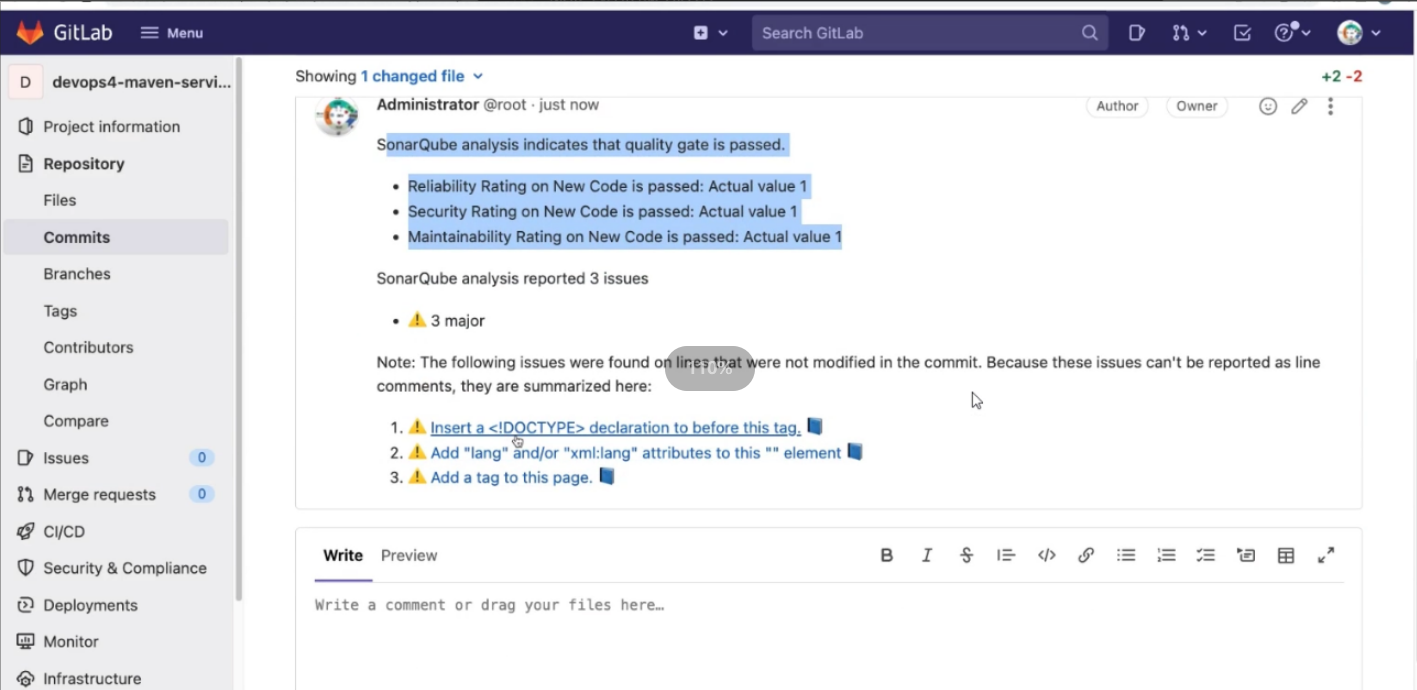Insert code with the code icon
This screenshot has height=690, width=1417.
tap(1046, 555)
